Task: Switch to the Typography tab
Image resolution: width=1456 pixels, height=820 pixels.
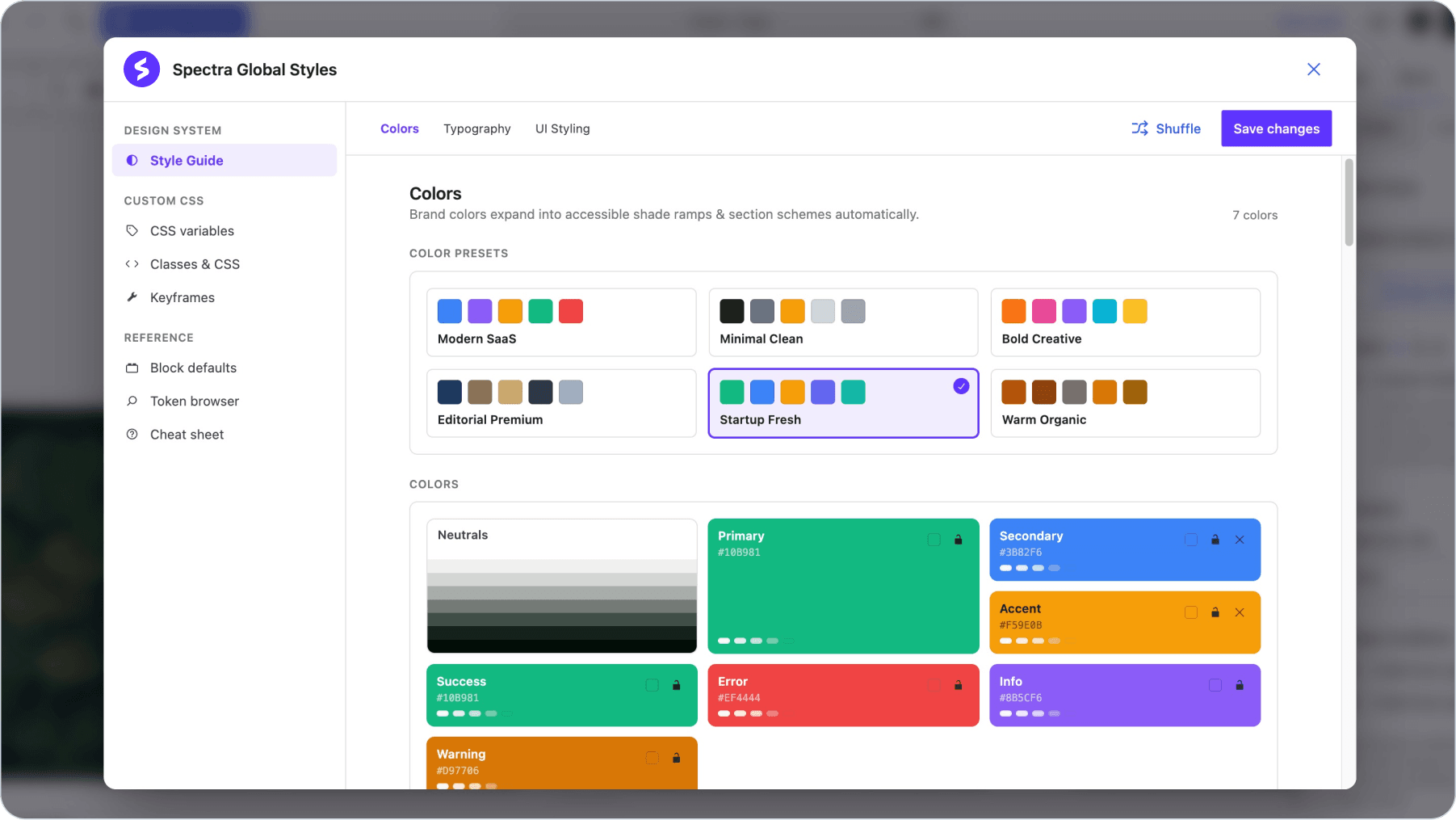Action: tap(477, 128)
